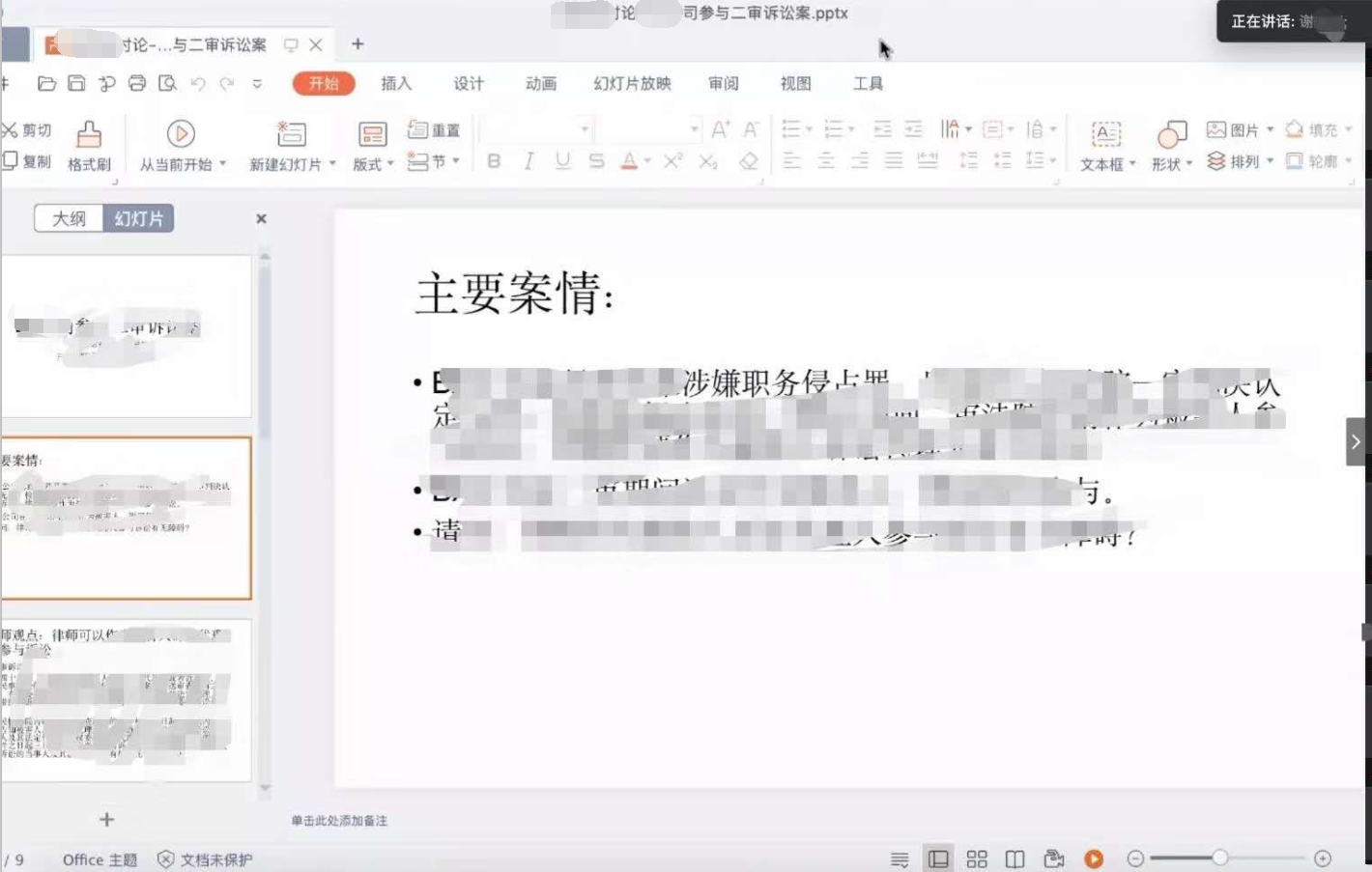Toggle Strikethrough formatting
1372x872 pixels.
click(x=597, y=161)
